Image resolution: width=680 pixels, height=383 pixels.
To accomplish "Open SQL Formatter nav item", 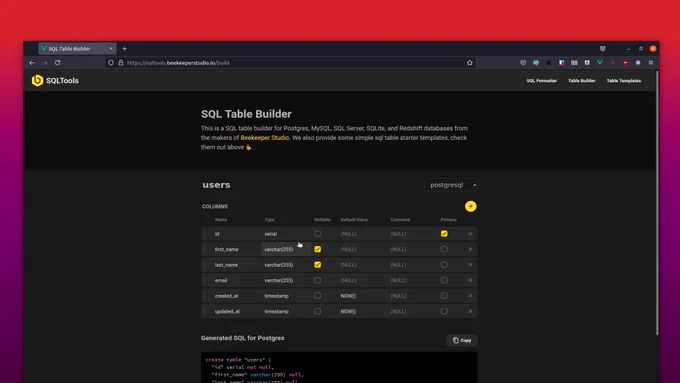I will pos(542,81).
